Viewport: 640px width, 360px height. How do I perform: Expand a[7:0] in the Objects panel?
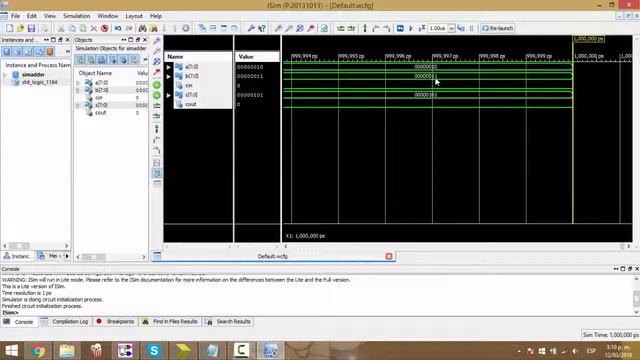click(x=78, y=83)
